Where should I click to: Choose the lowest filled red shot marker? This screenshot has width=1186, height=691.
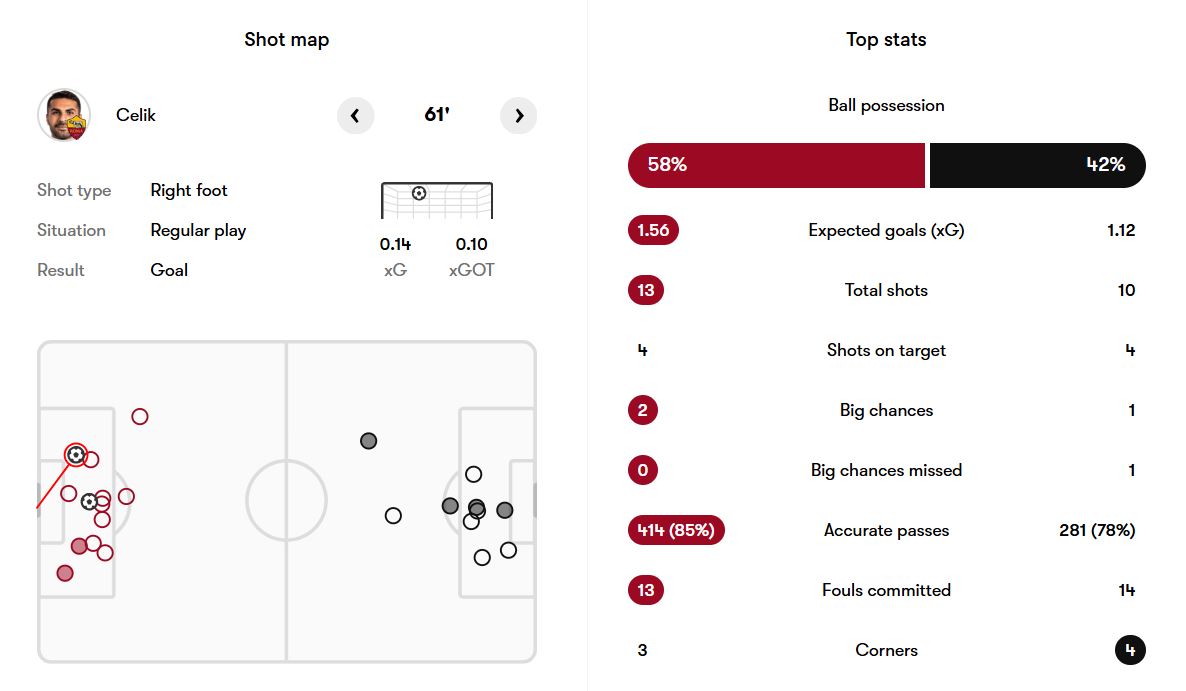65,573
